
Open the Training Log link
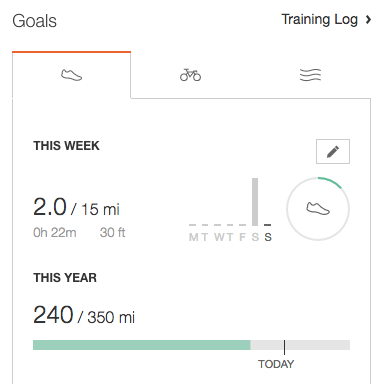pyautogui.click(x=319, y=19)
